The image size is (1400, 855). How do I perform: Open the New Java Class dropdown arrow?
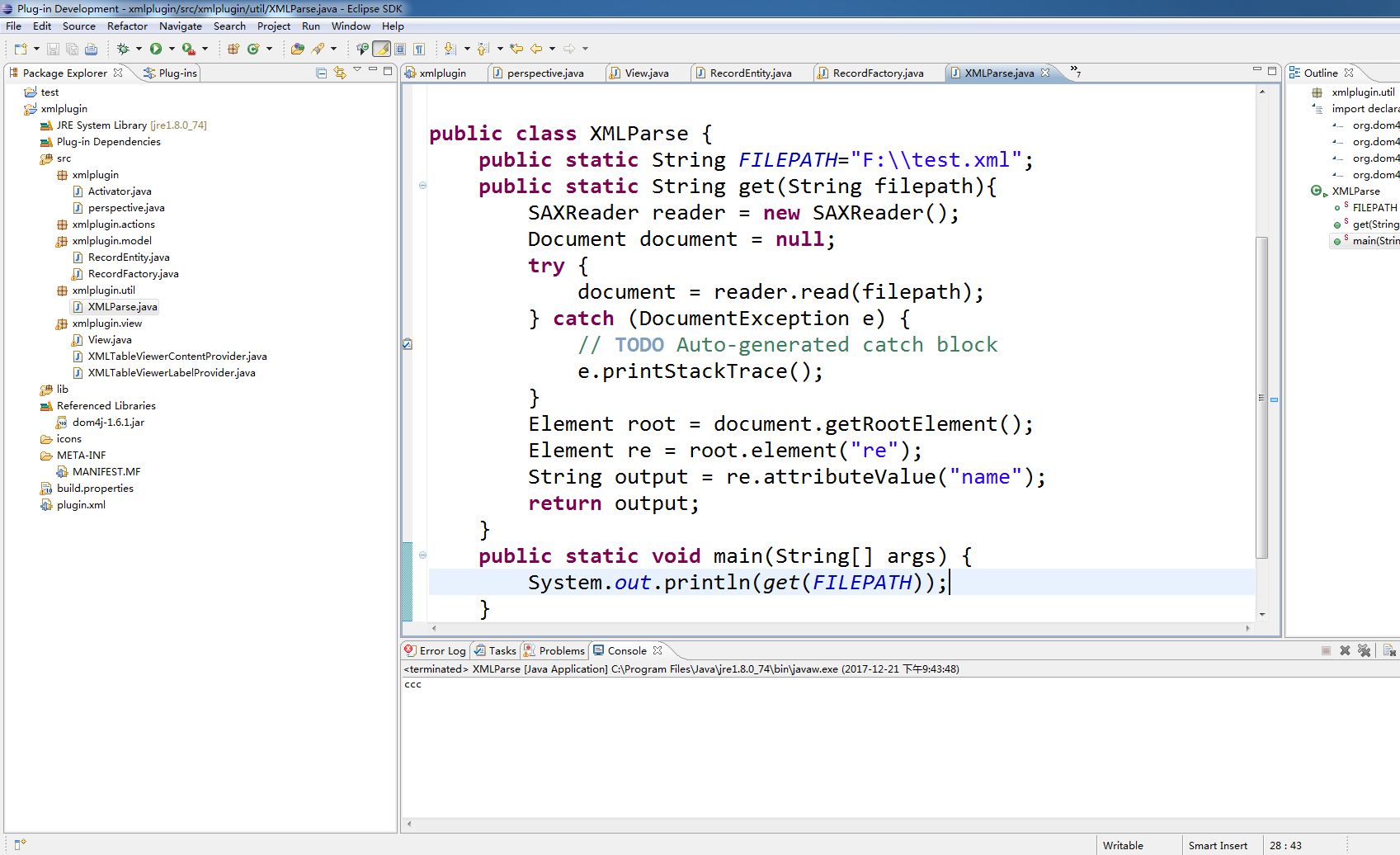click(269, 49)
